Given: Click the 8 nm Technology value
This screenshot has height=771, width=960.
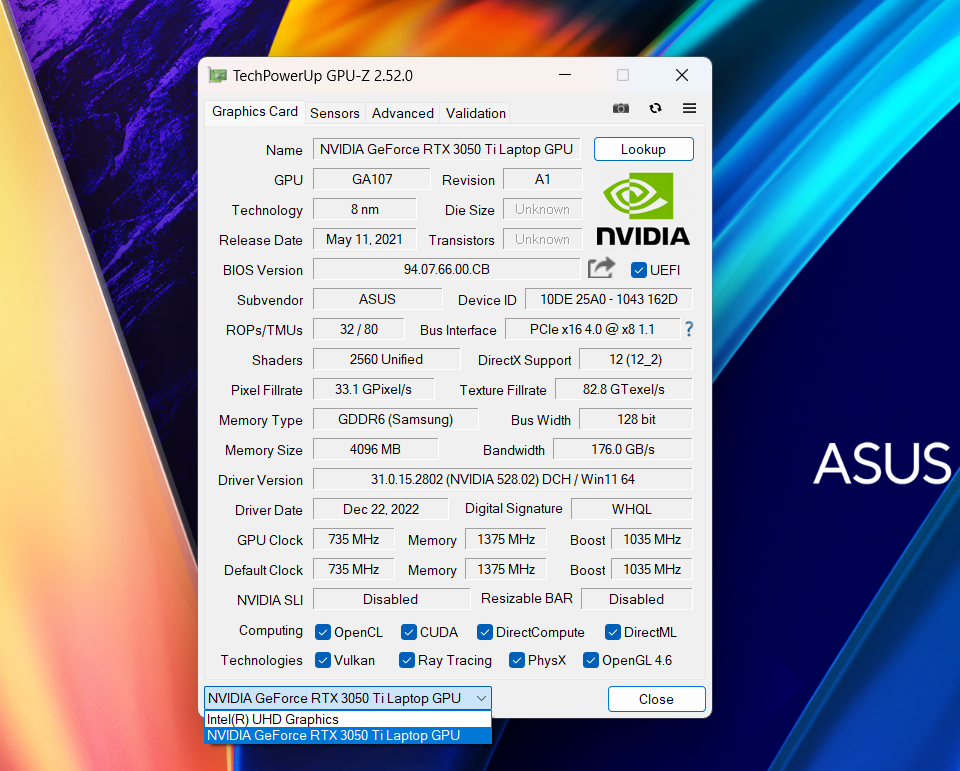Looking at the screenshot, I should point(364,209).
